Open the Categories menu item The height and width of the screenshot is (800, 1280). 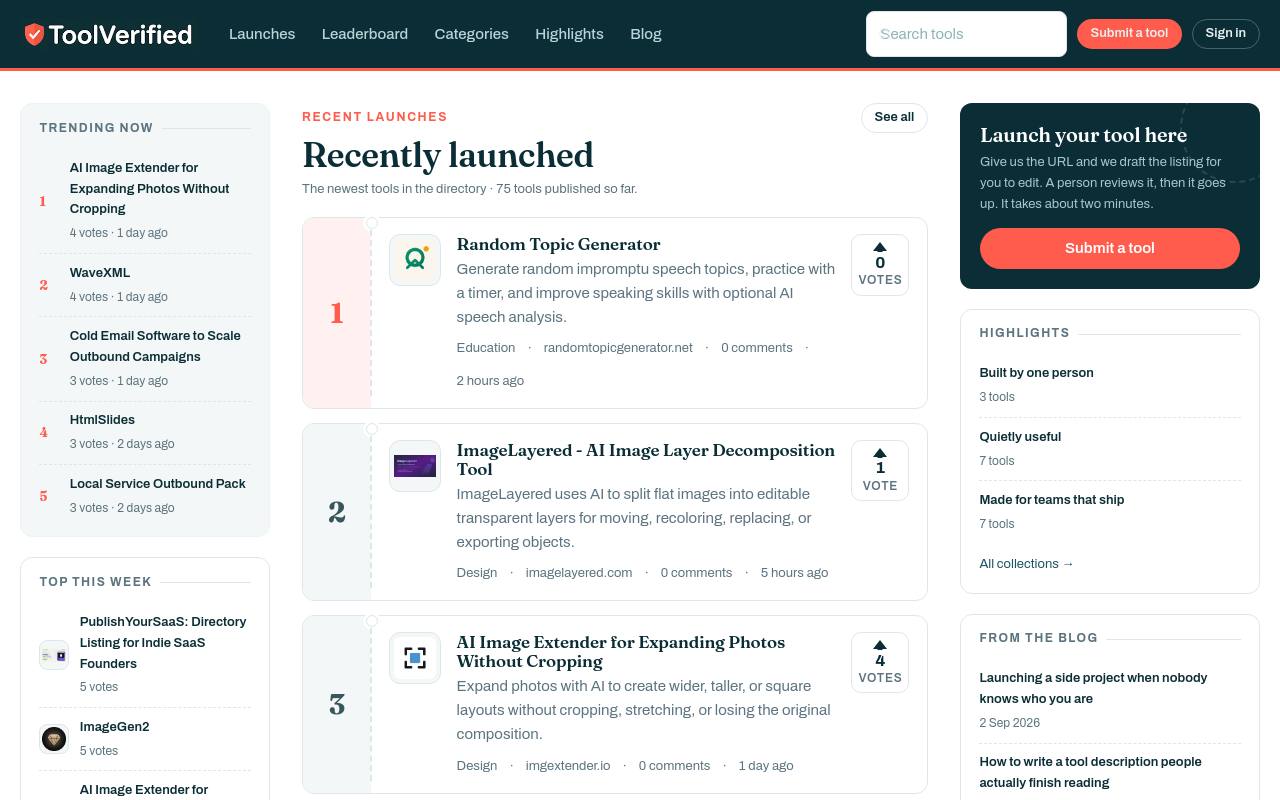pyautogui.click(x=472, y=34)
